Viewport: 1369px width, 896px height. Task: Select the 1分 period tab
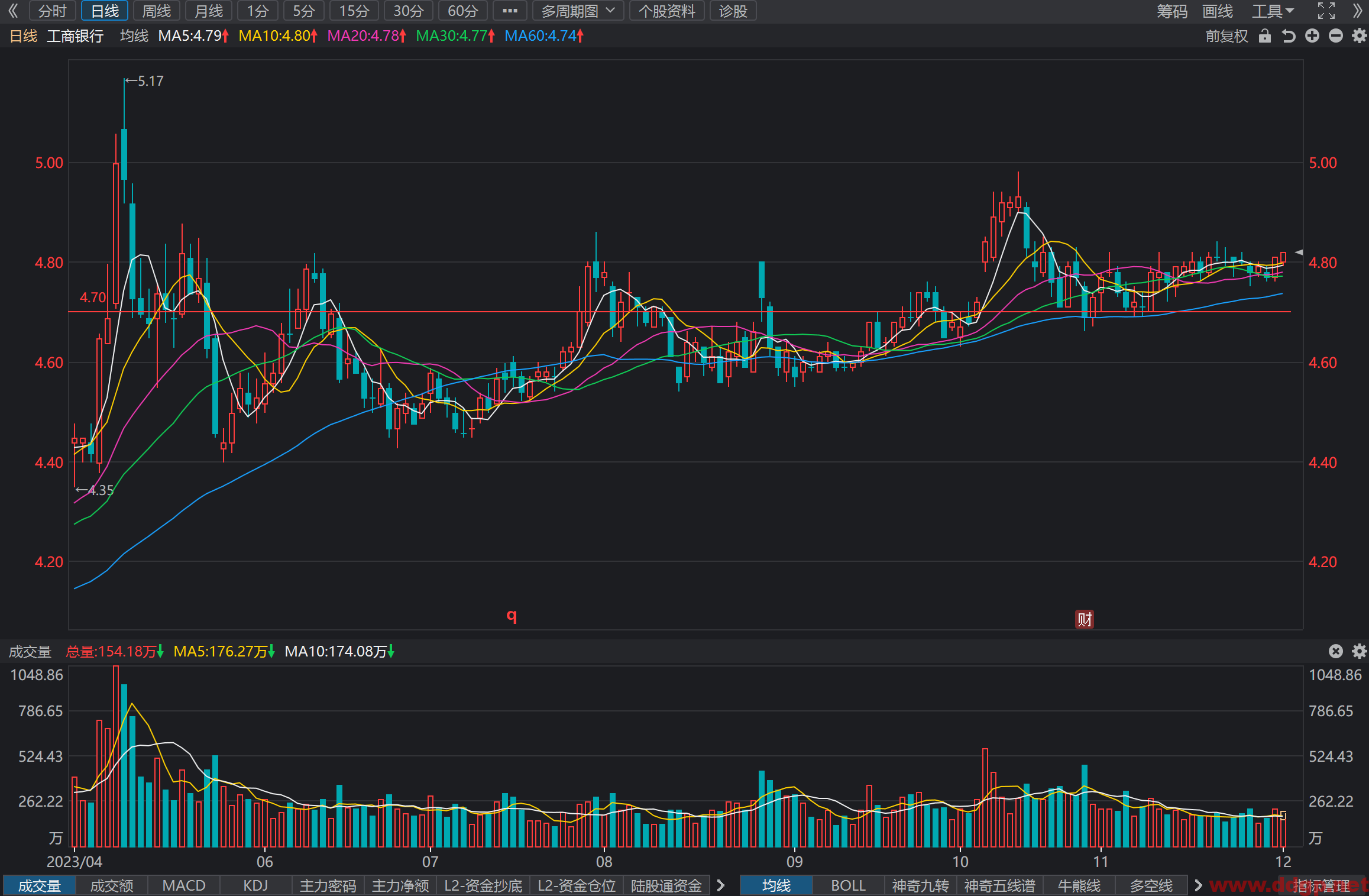tap(258, 11)
